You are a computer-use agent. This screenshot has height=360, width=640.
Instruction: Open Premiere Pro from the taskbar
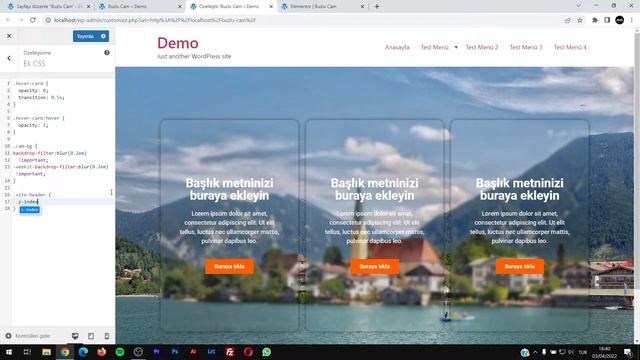[156, 352]
